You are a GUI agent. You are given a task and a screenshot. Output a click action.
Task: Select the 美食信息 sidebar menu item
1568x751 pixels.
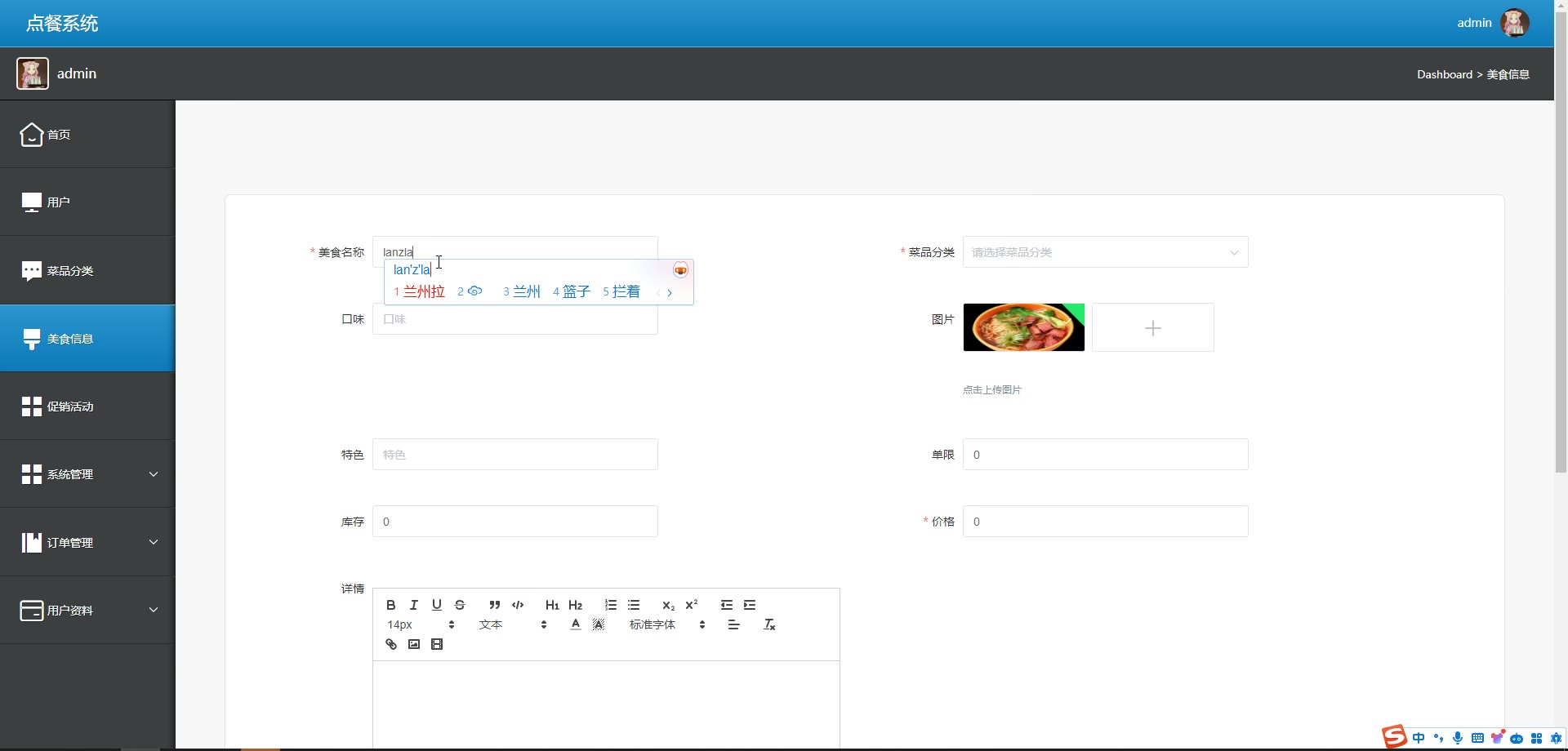tap(87, 338)
